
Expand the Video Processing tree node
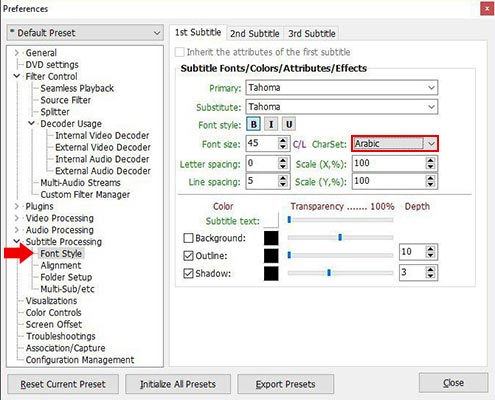pyautogui.click(x=17, y=218)
